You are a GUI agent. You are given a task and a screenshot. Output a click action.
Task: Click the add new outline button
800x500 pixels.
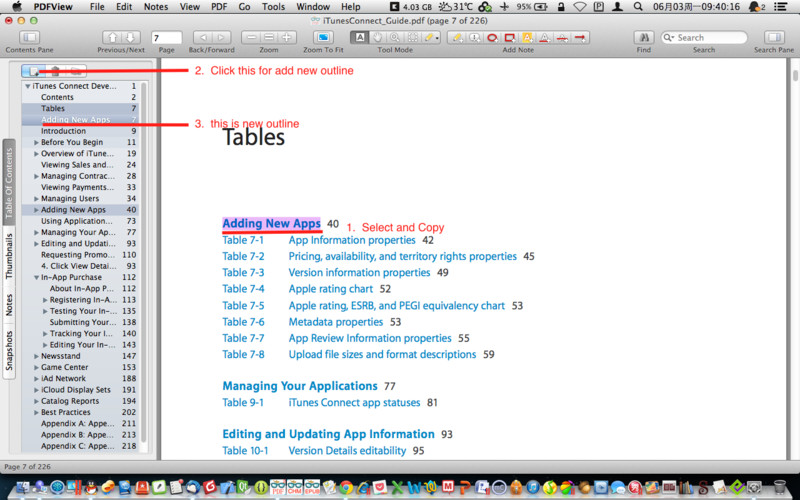33,71
